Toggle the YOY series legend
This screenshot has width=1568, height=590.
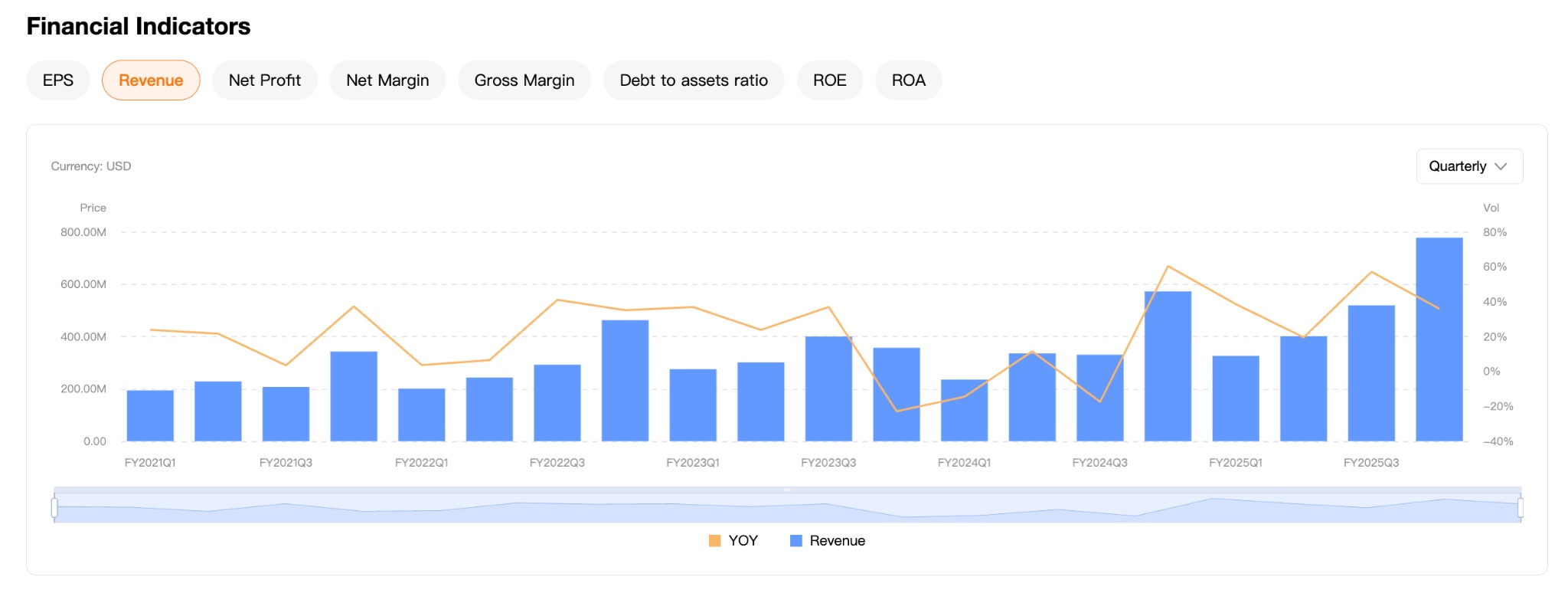click(x=743, y=541)
